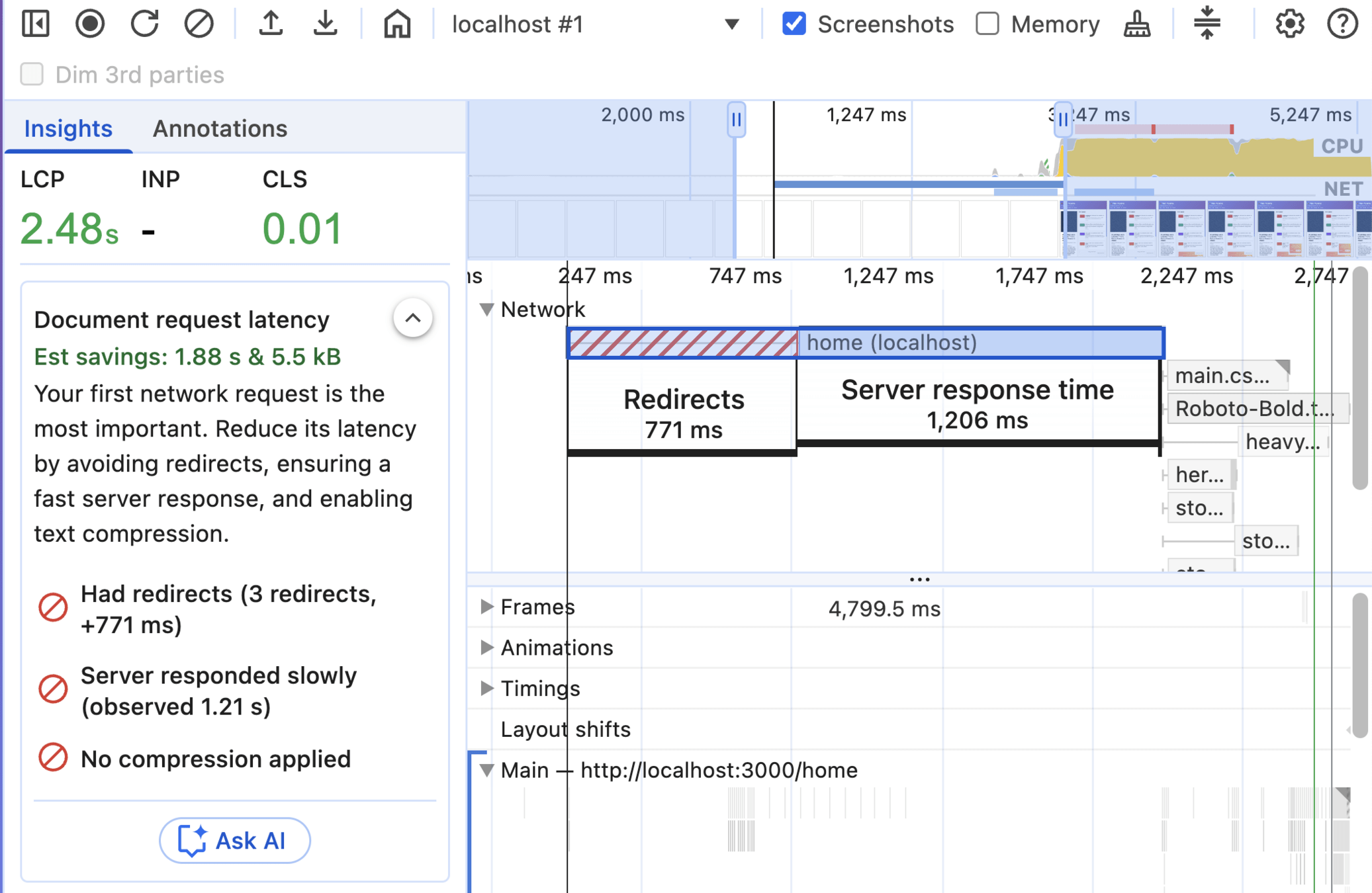Click the Ask AI button
1372x893 pixels.
[x=234, y=840]
